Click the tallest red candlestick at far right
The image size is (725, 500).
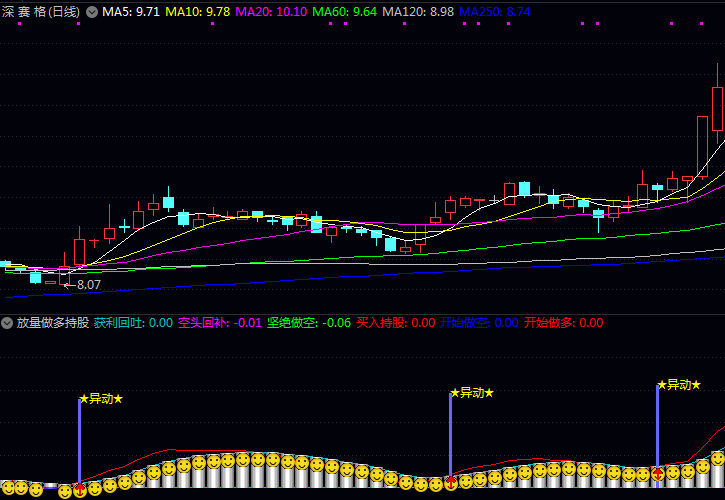[717, 108]
